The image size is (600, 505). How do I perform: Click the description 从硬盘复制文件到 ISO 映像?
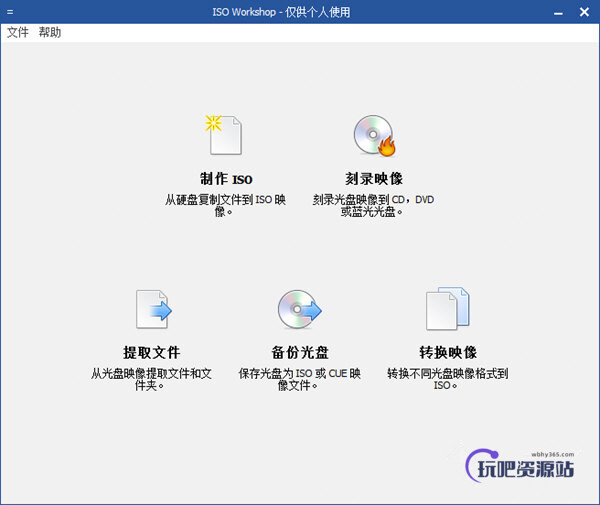[x=225, y=205]
